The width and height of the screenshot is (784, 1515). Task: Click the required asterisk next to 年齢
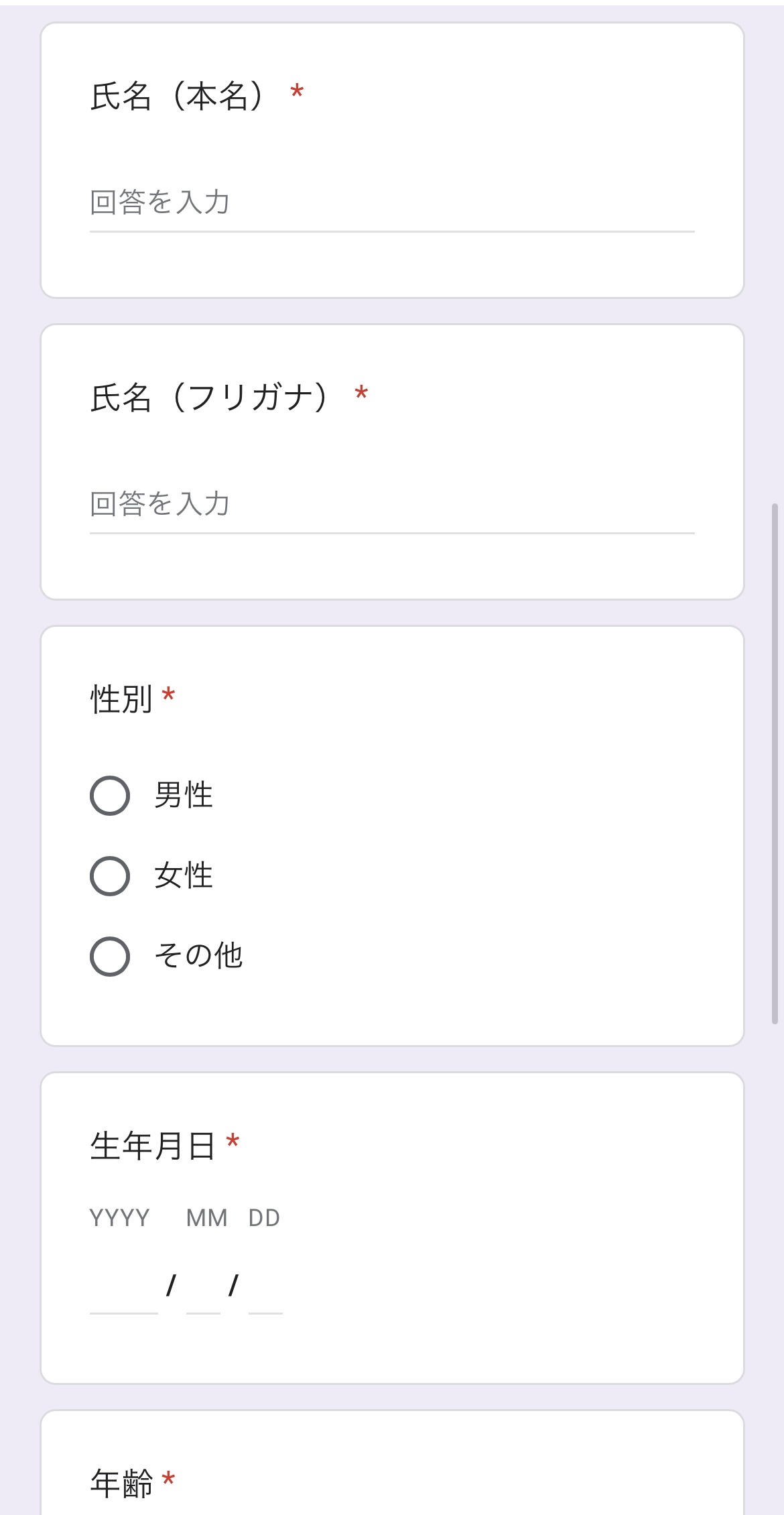(169, 1479)
